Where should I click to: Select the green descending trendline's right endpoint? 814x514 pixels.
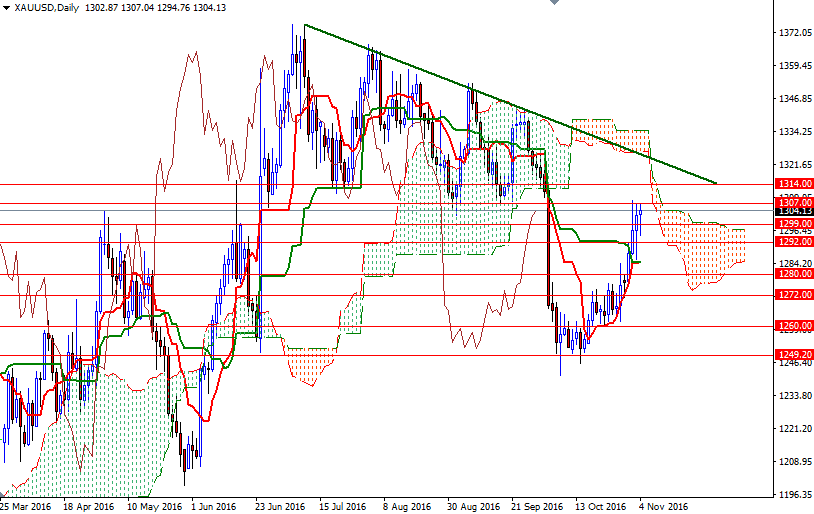tap(717, 183)
